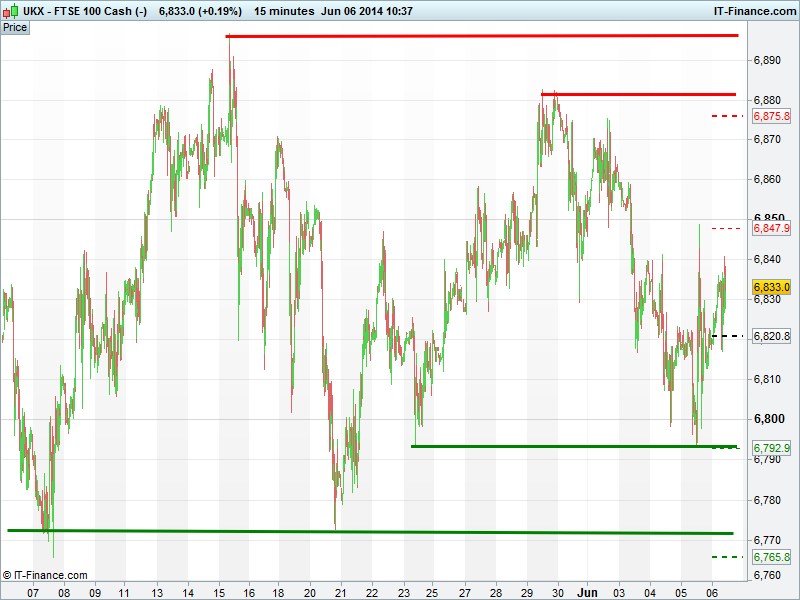Select the 6,820.8 black price label
The image size is (800, 600).
point(771,337)
